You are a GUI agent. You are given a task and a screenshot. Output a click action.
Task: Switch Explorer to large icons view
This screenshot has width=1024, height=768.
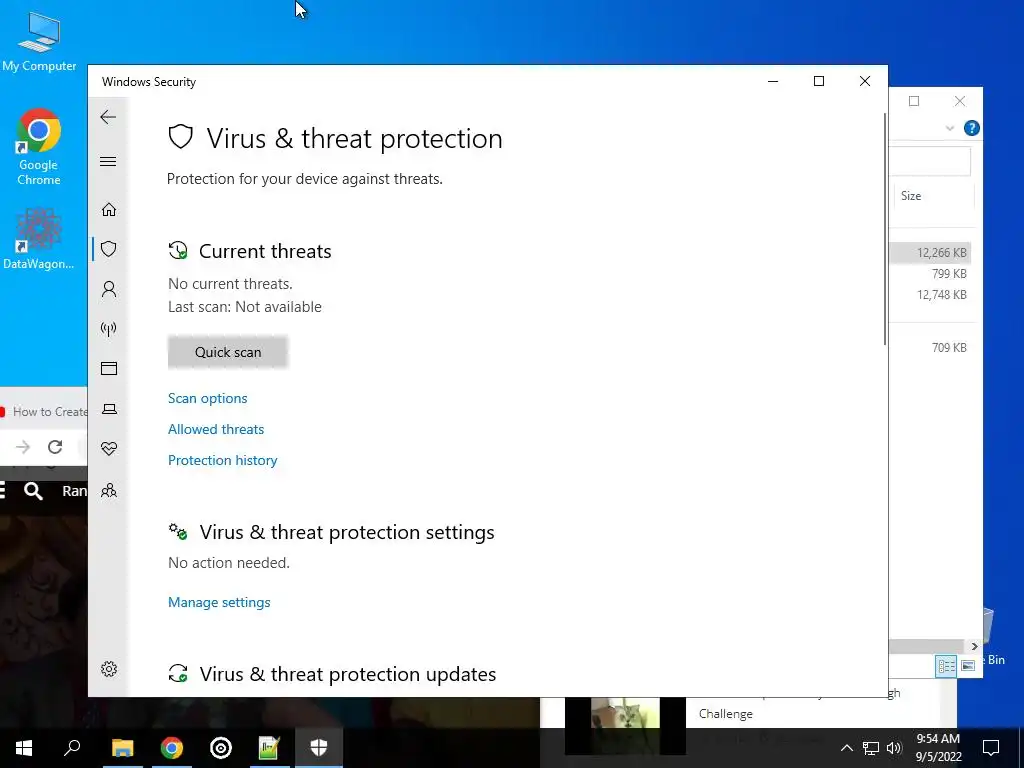point(968,665)
